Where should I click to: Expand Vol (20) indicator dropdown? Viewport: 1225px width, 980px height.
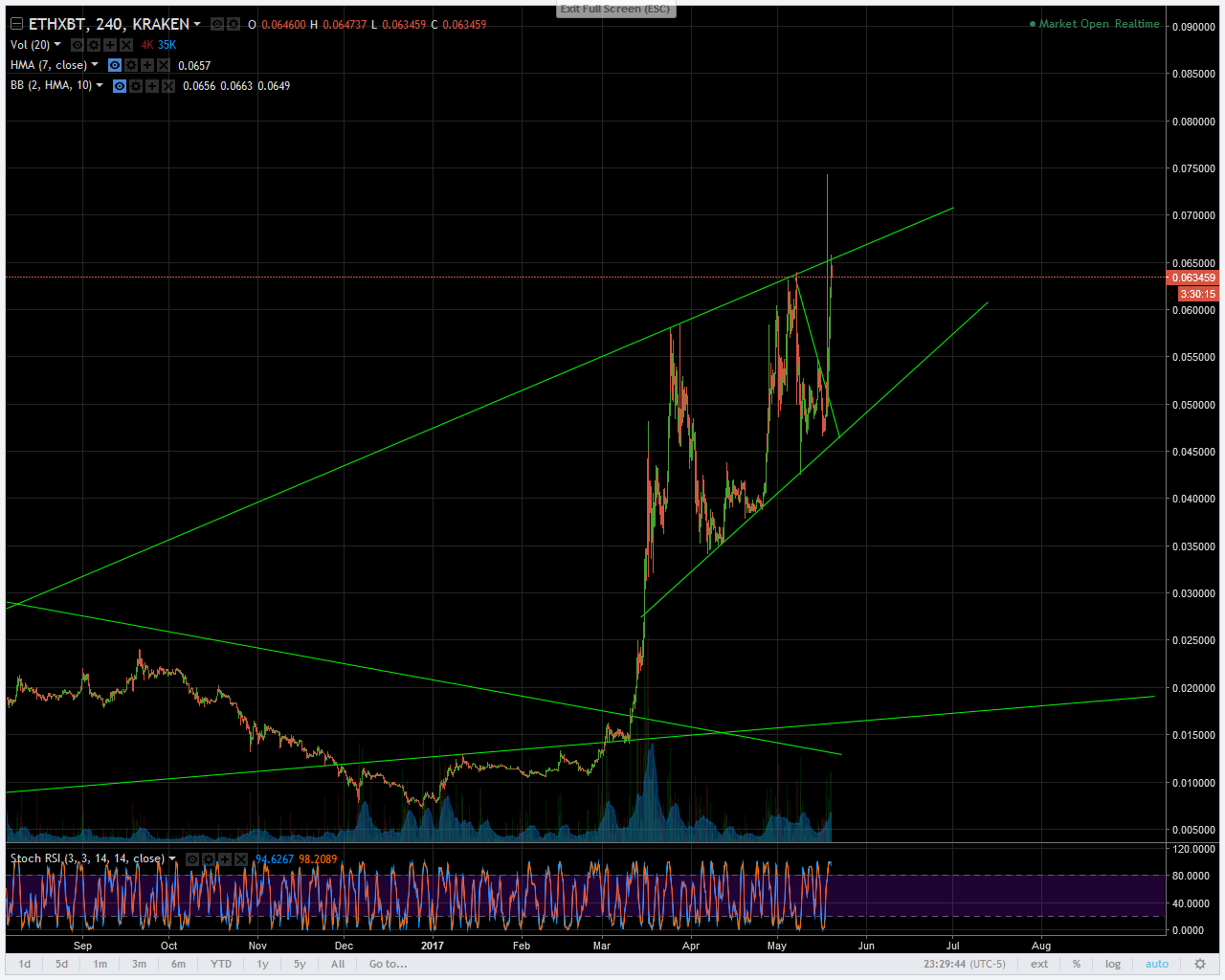point(57,45)
